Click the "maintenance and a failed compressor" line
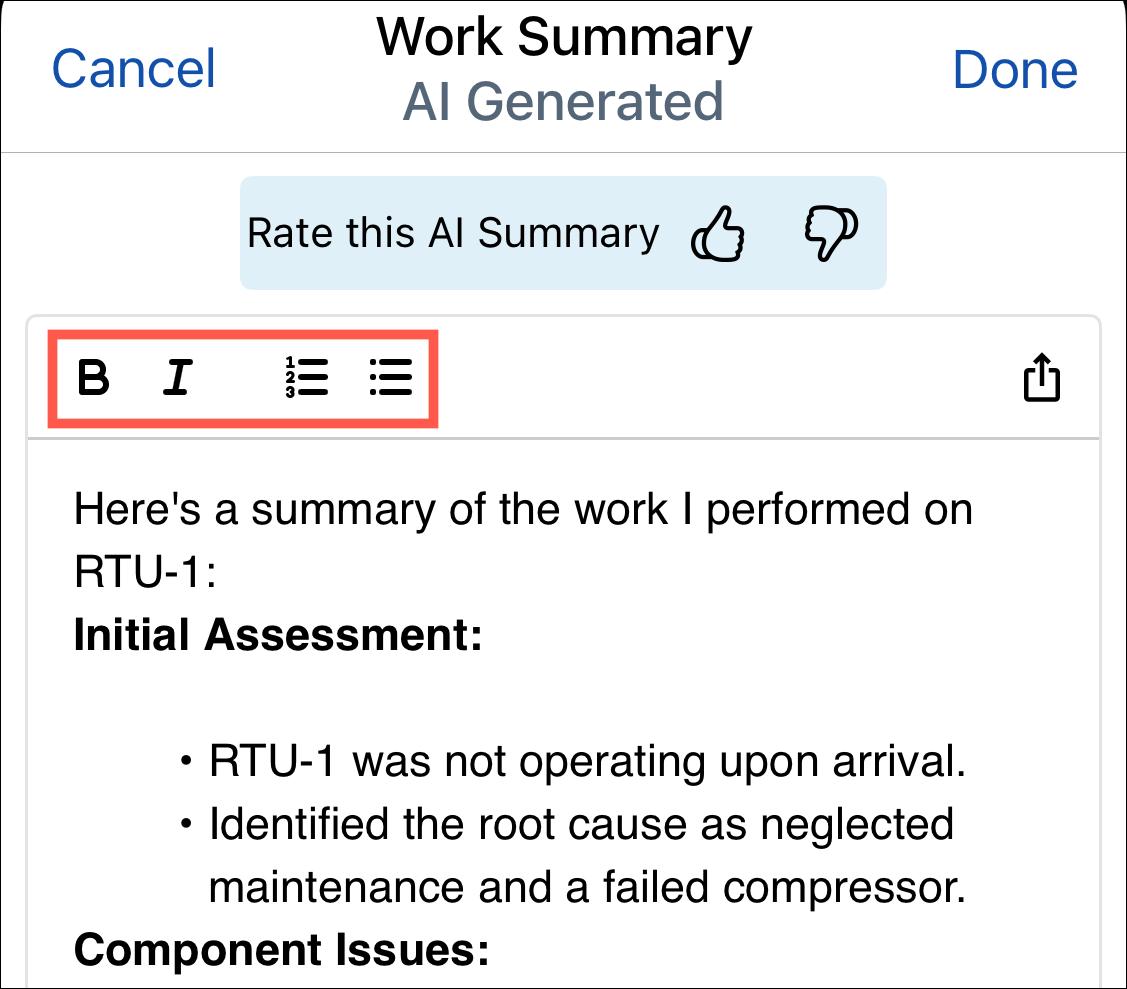1127x989 pixels. [x=587, y=888]
